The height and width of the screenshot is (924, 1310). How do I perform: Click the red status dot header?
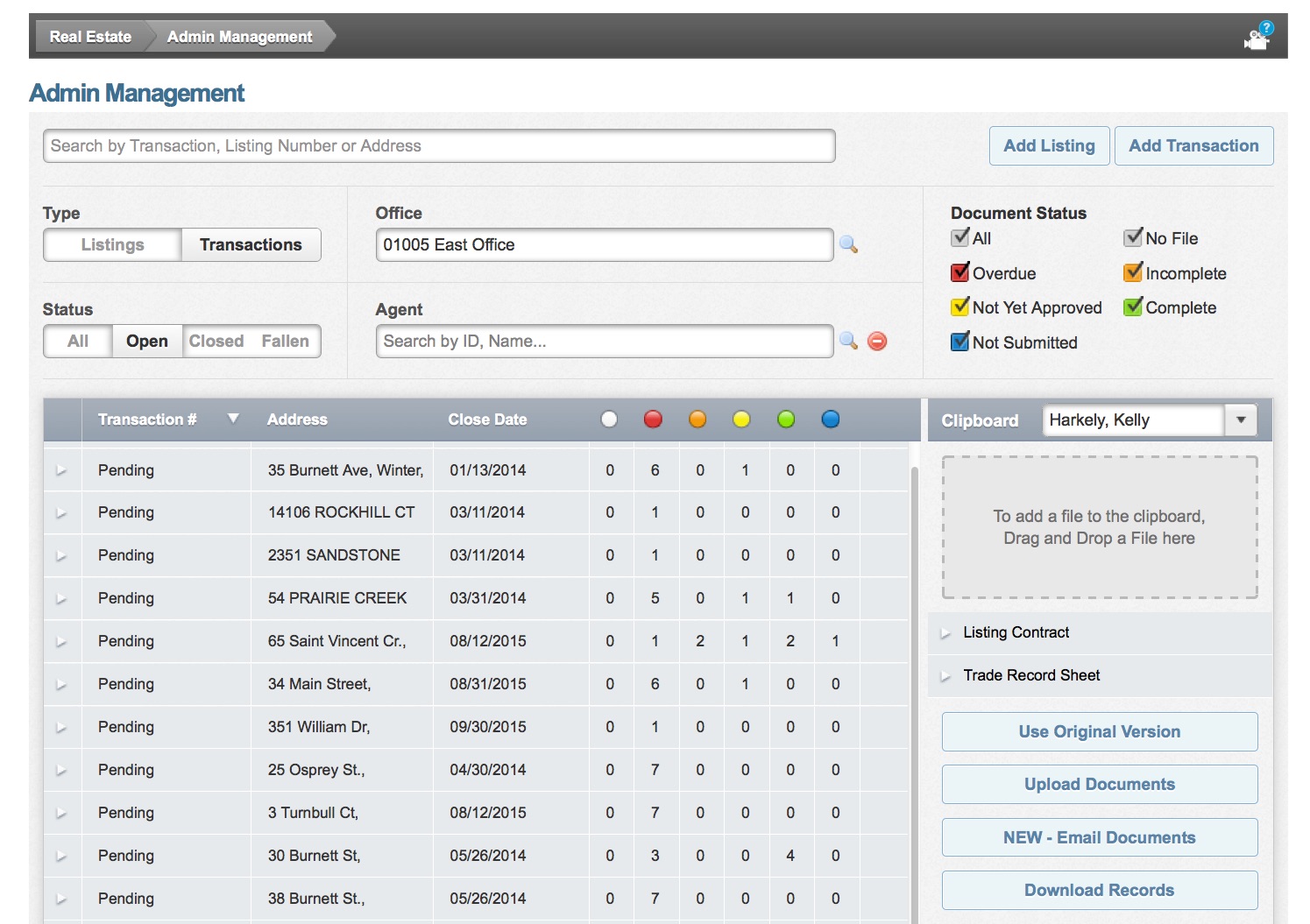[654, 419]
